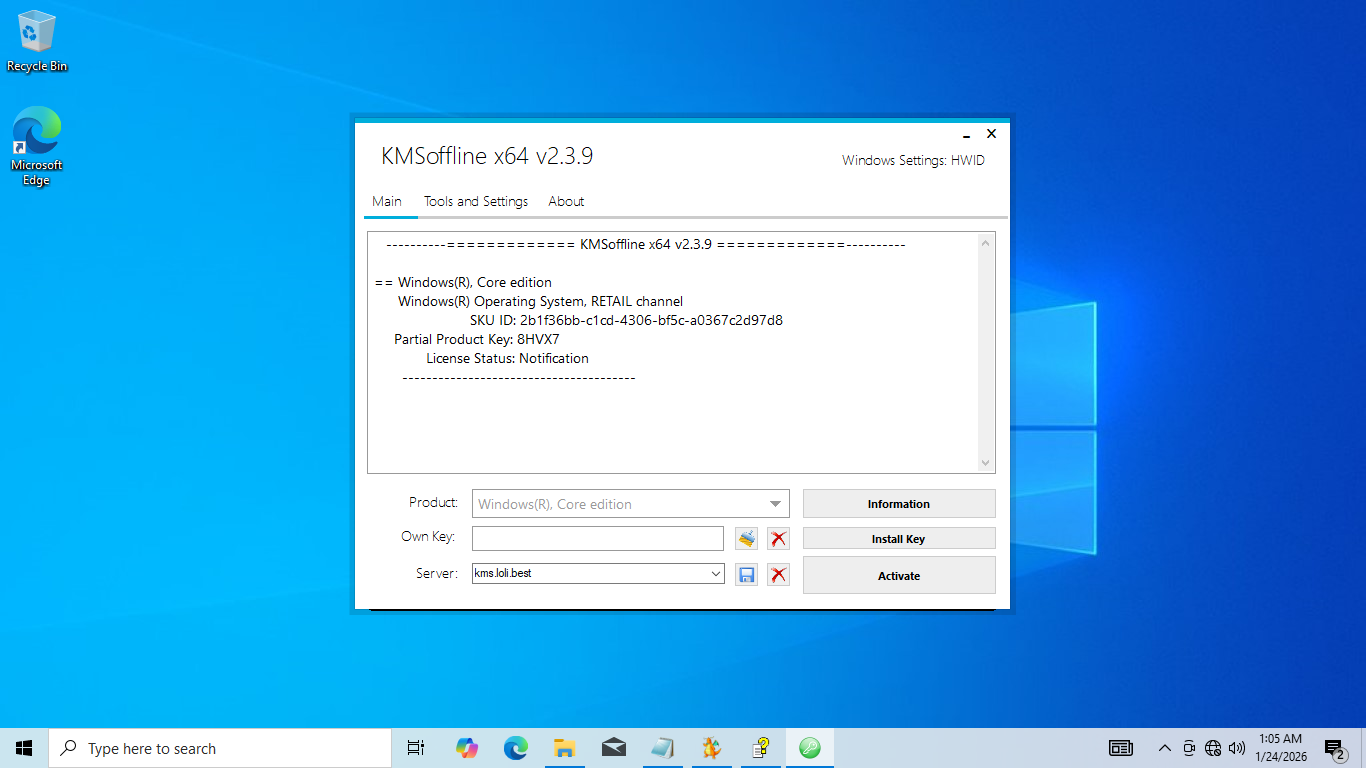Save the server using the floppy disk icon

click(x=746, y=575)
